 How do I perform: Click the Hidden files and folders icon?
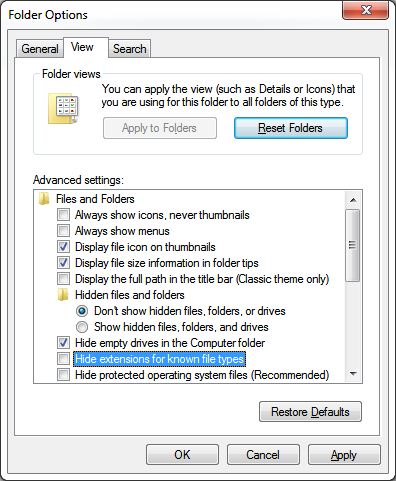click(x=63, y=295)
